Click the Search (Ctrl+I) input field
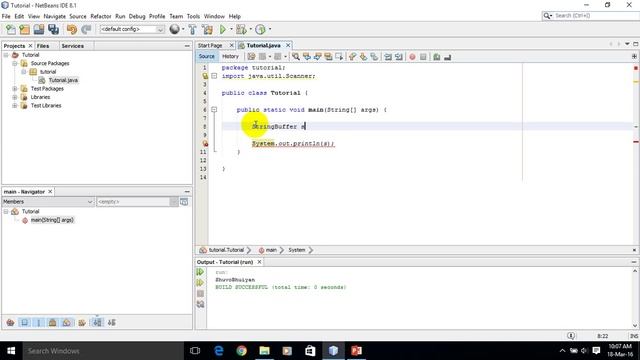Viewport: 640px width, 360px height. click(x=593, y=16)
